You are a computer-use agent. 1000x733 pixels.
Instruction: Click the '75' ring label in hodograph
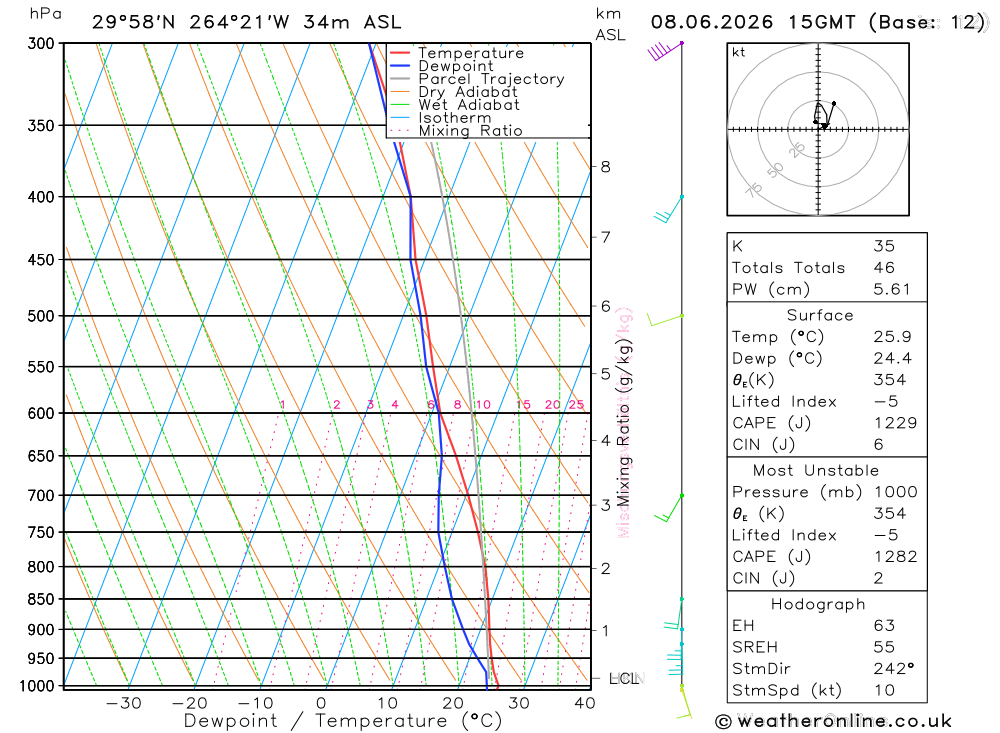coord(754,189)
